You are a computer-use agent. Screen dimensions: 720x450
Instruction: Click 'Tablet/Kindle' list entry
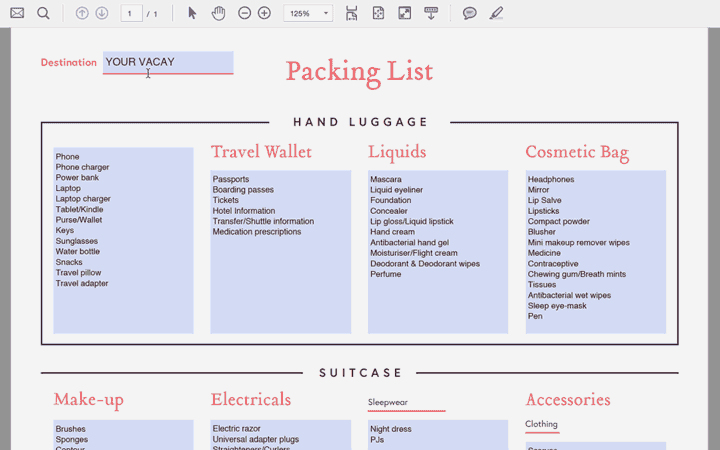tap(79, 209)
